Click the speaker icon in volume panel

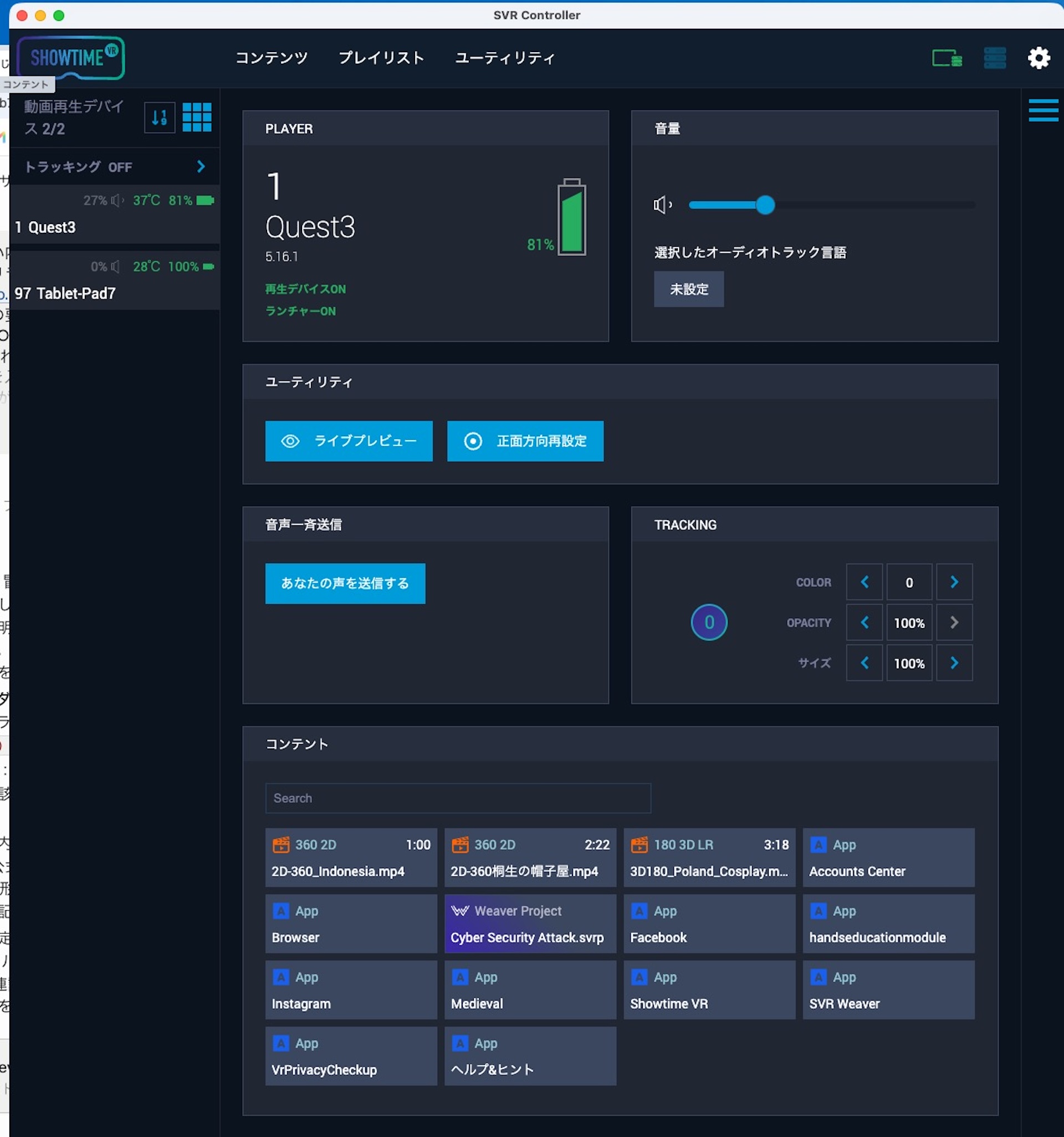click(x=663, y=204)
